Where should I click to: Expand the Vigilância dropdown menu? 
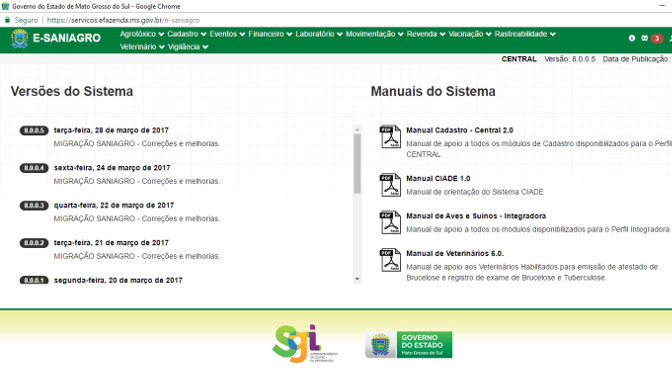(188, 47)
